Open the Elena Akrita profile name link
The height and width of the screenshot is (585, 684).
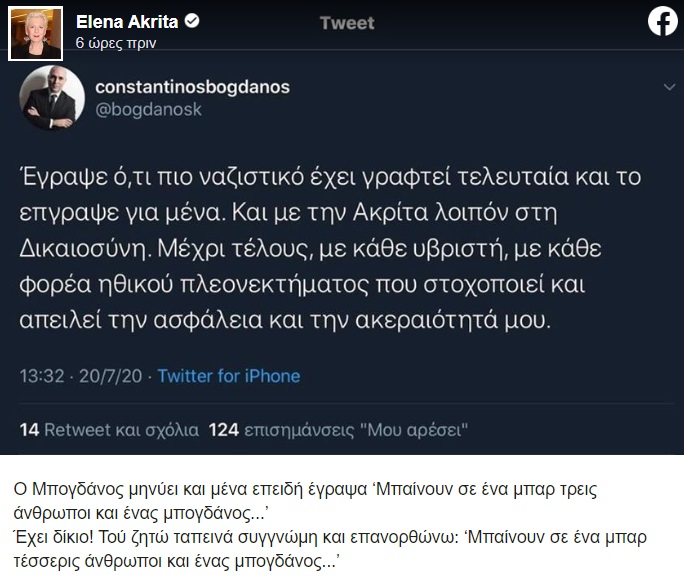click(116, 21)
